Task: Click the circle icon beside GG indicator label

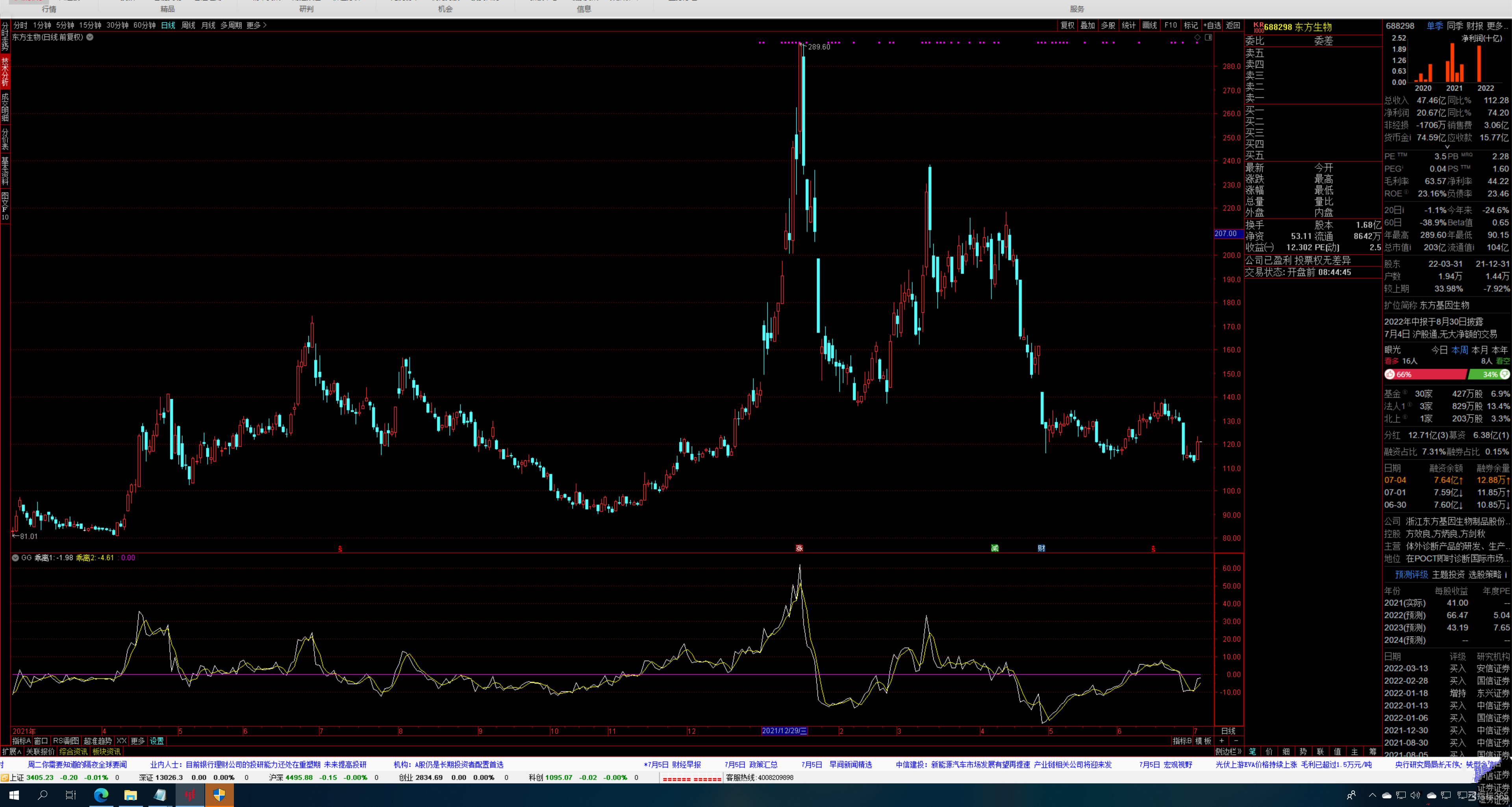Action: click(15, 557)
